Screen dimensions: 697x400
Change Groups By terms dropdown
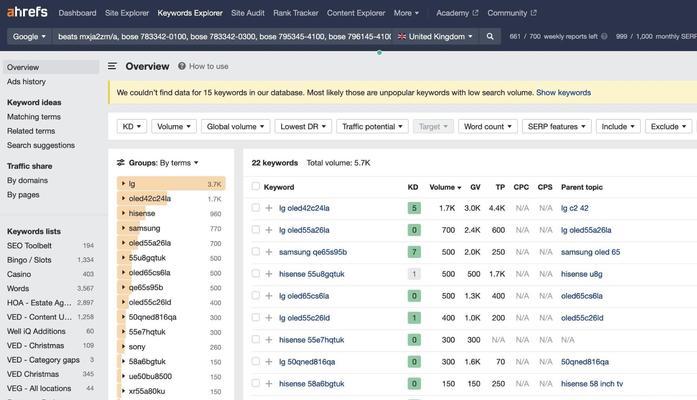[x=179, y=163]
